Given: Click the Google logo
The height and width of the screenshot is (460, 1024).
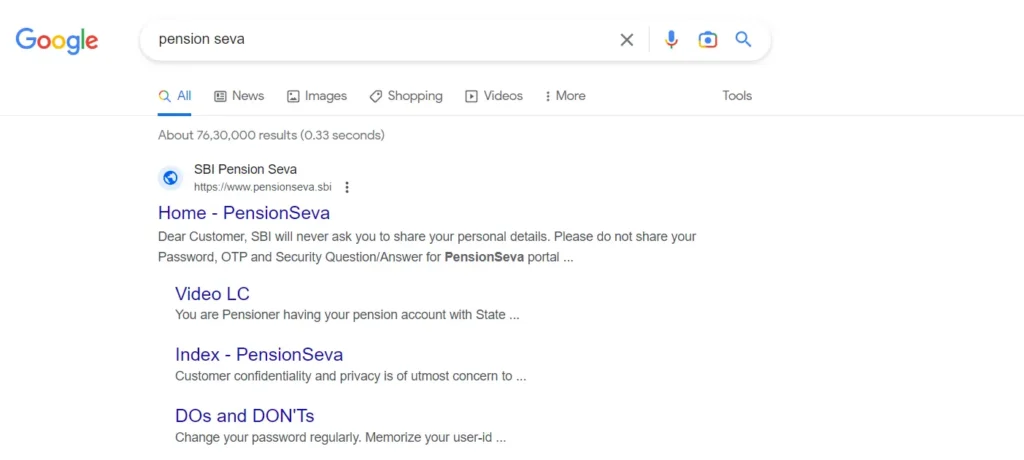Looking at the screenshot, I should tap(57, 41).
